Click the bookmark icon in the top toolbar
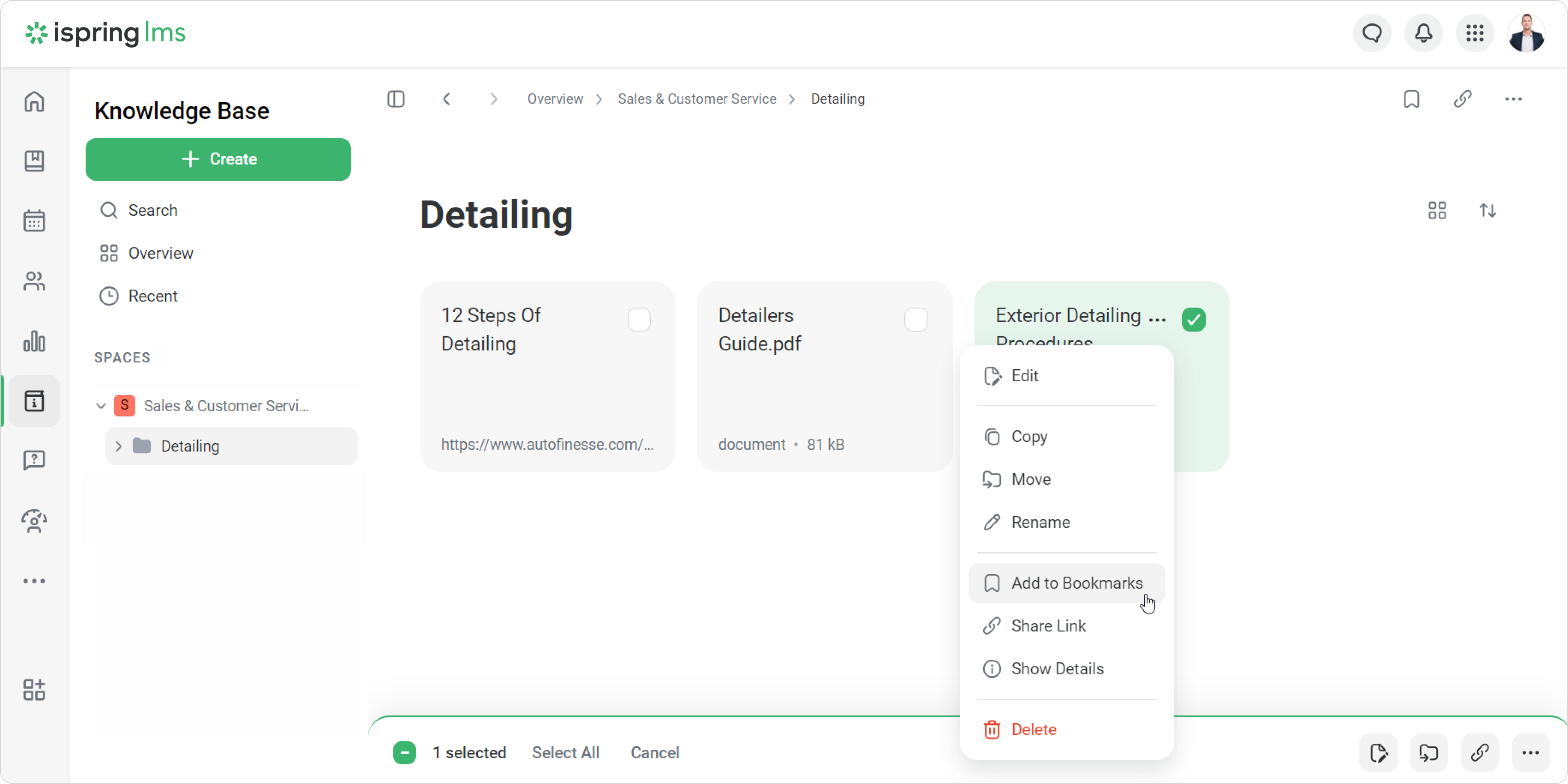The width and height of the screenshot is (1568, 784). click(x=1411, y=99)
